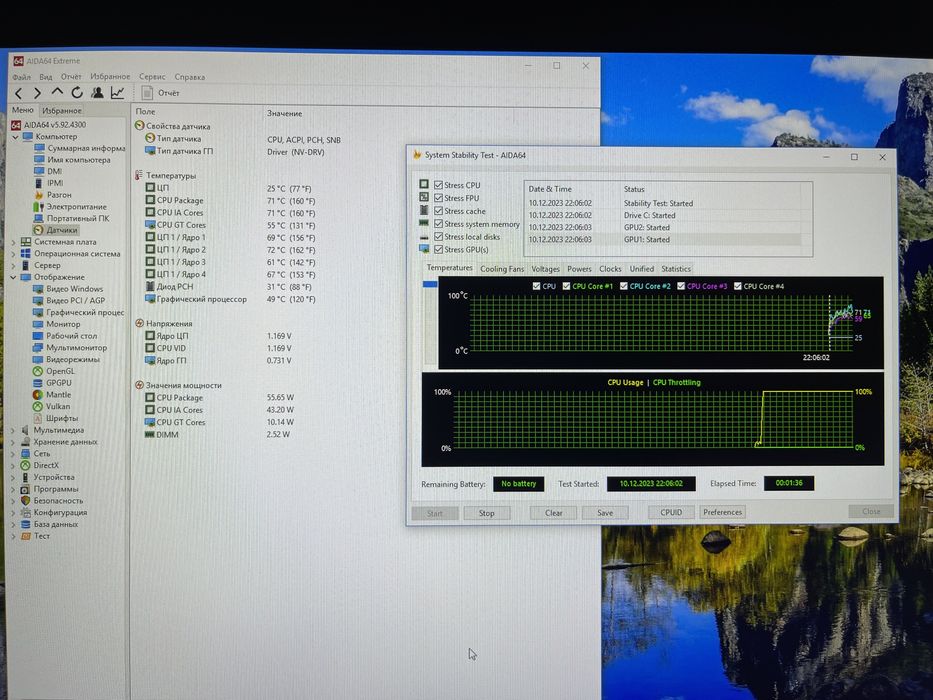The height and width of the screenshot is (700, 933).
Task: Expand the Сеть tree node
Action: click(x=14, y=454)
